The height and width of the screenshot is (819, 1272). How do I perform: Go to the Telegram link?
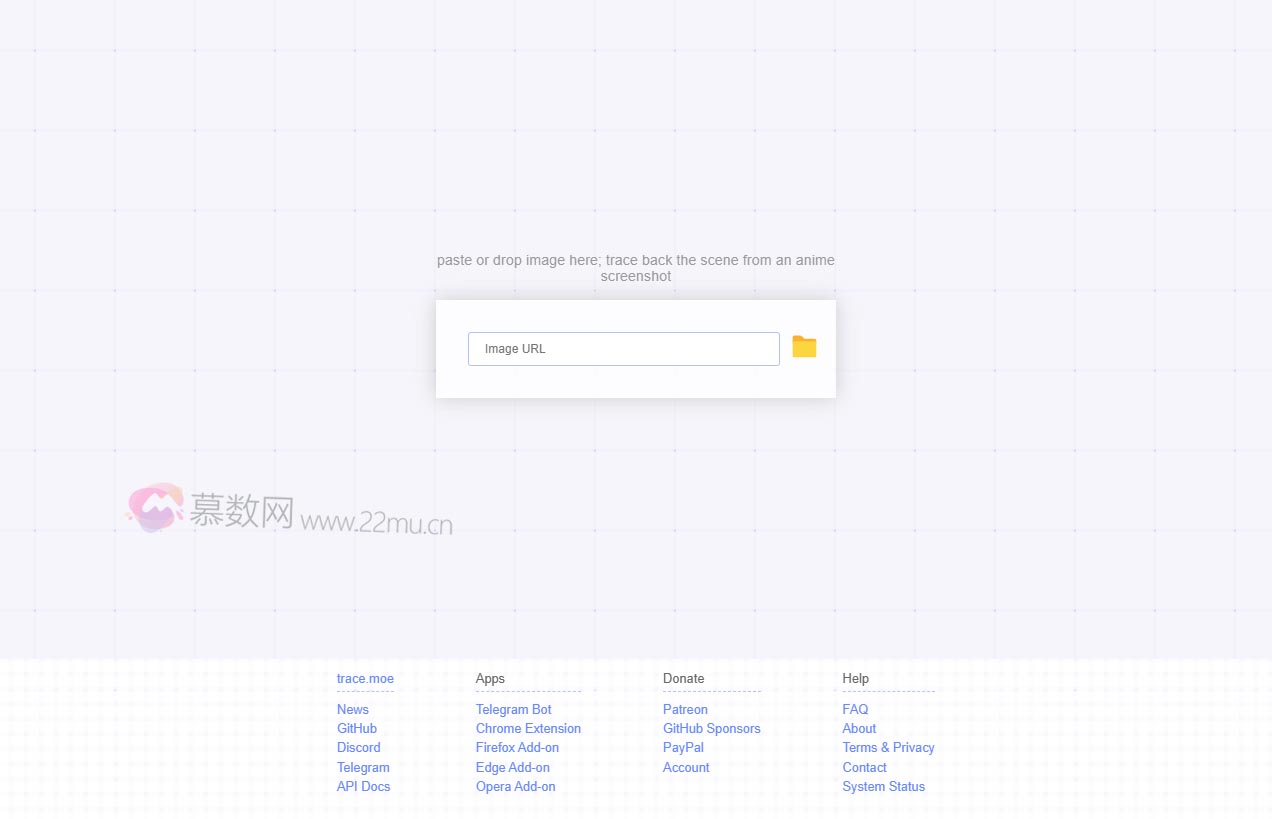pos(363,767)
